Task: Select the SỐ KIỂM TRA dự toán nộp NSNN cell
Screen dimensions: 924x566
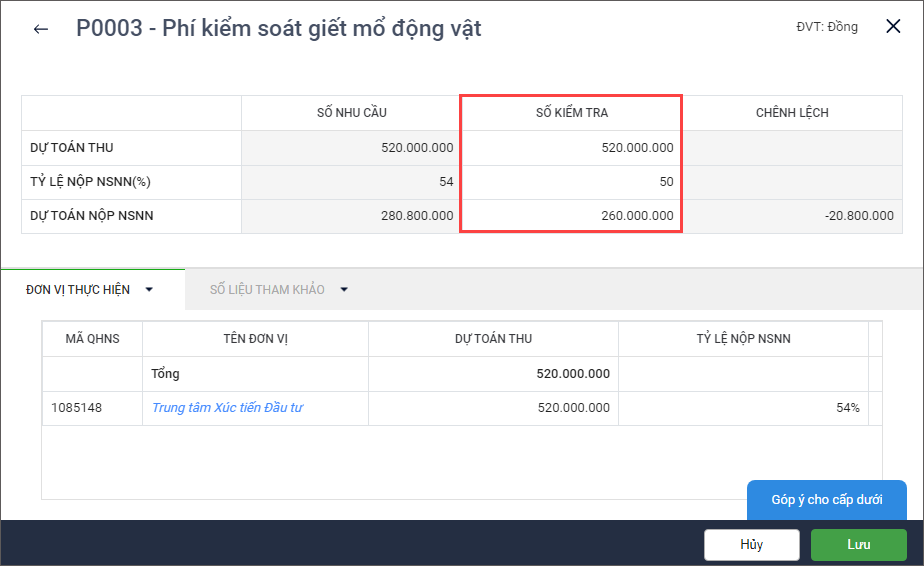Action: (571, 216)
